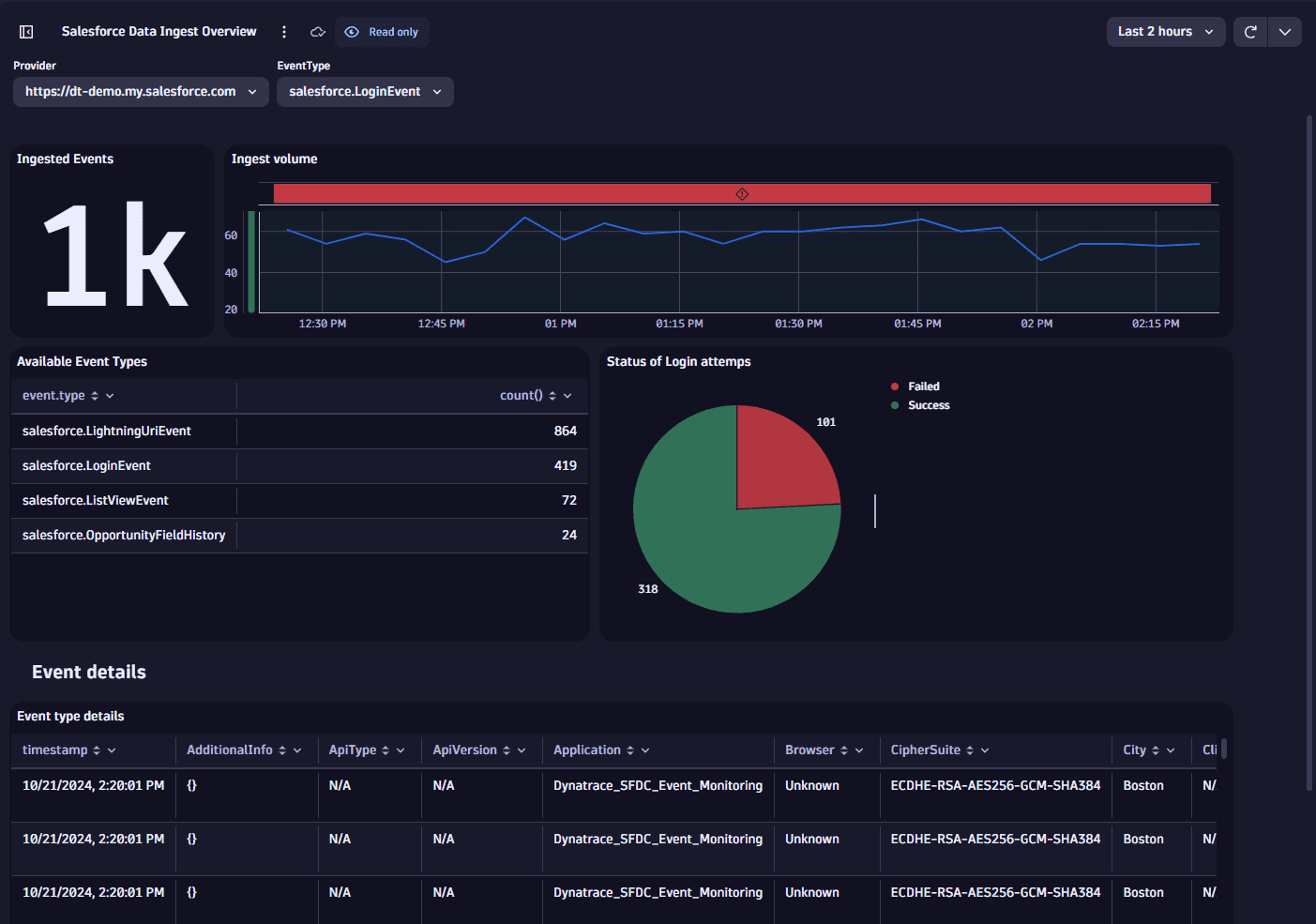The width and height of the screenshot is (1316, 924).
Task: Sort the ApiType column
Action: tap(386, 750)
